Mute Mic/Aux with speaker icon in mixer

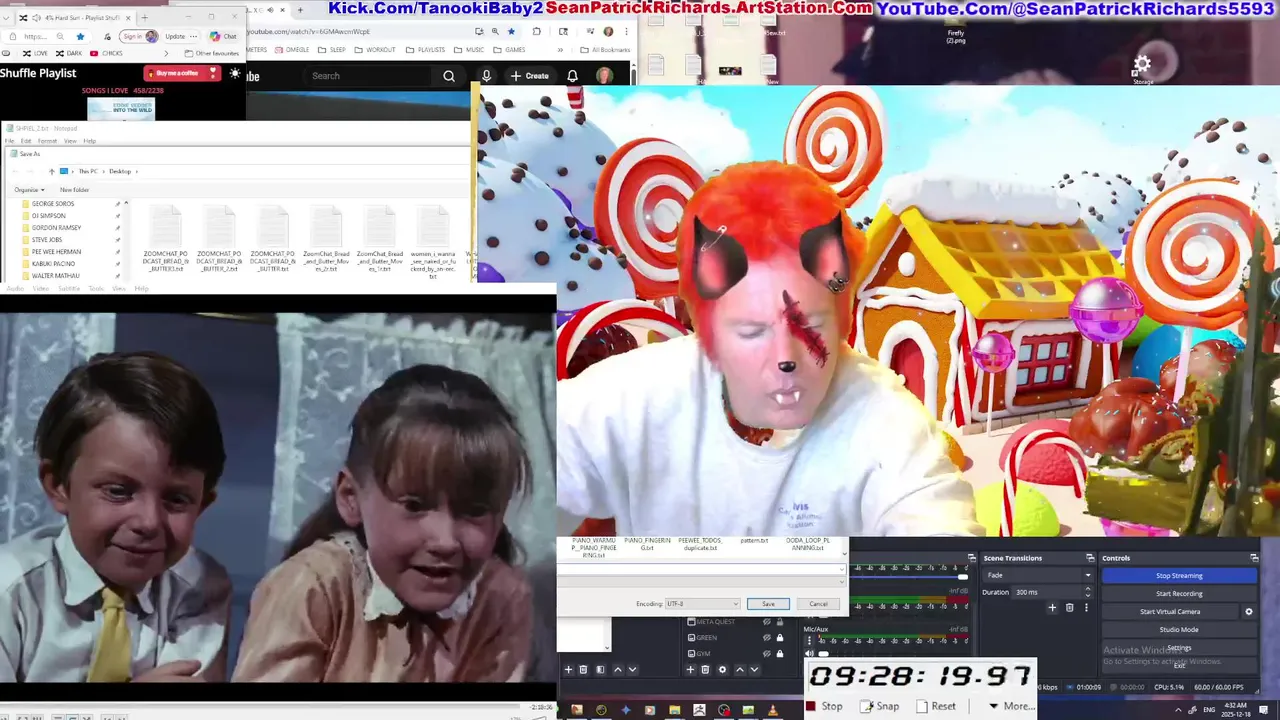tap(809, 654)
